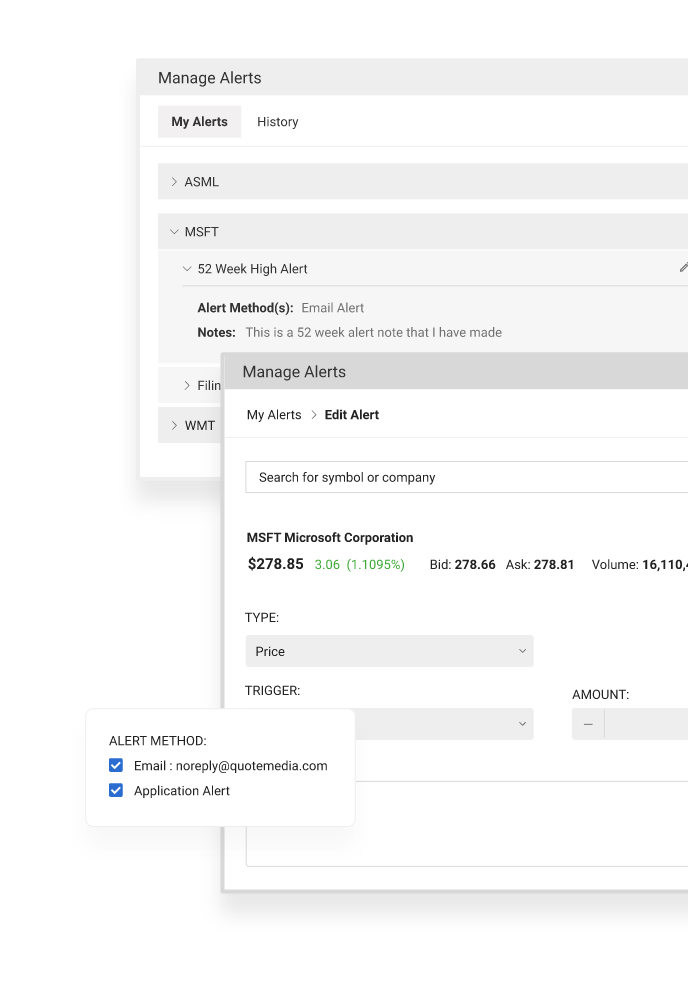Focus the symbol or company search field

pos(465,477)
